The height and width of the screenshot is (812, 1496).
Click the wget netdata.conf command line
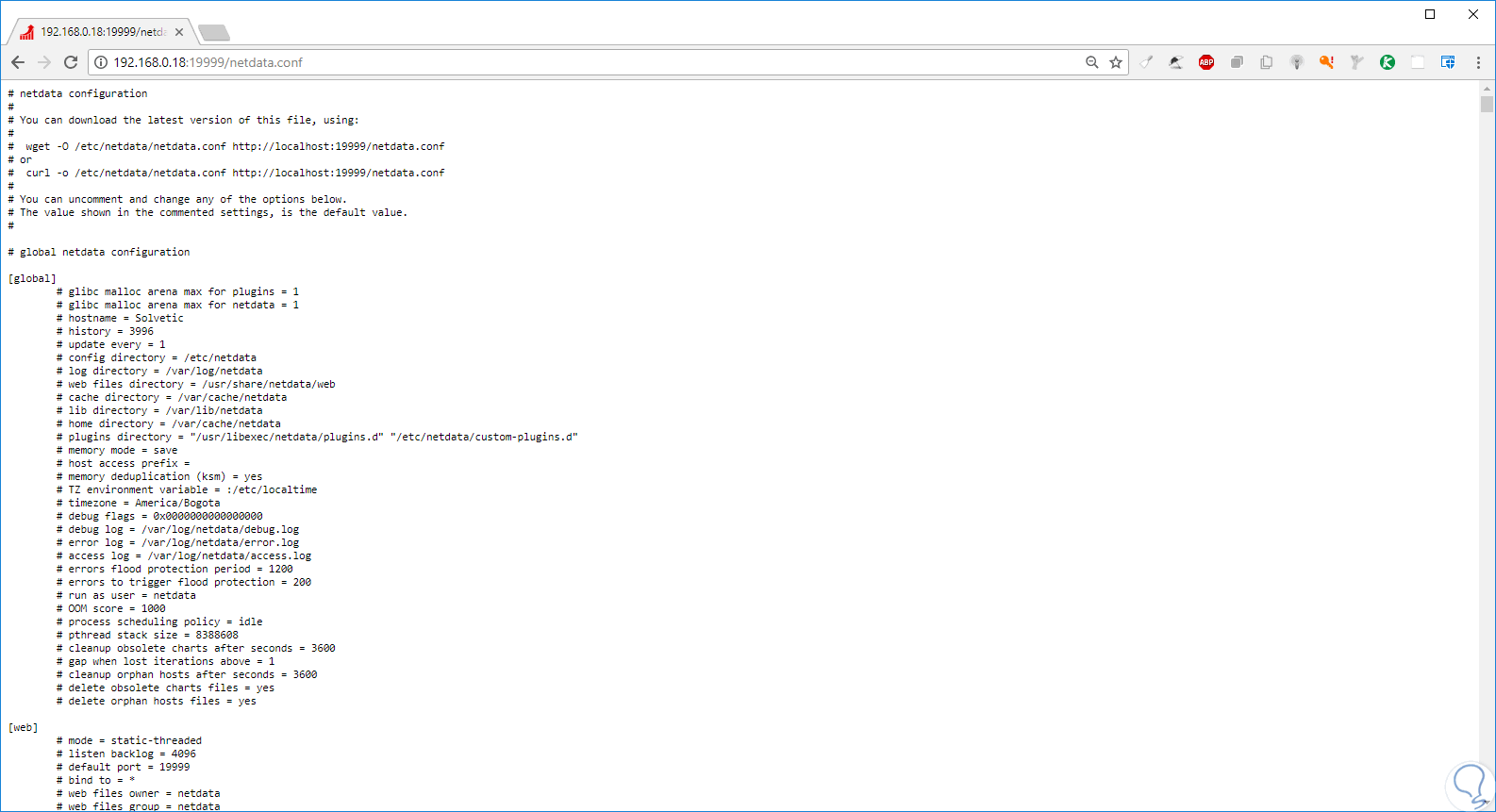point(226,146)
